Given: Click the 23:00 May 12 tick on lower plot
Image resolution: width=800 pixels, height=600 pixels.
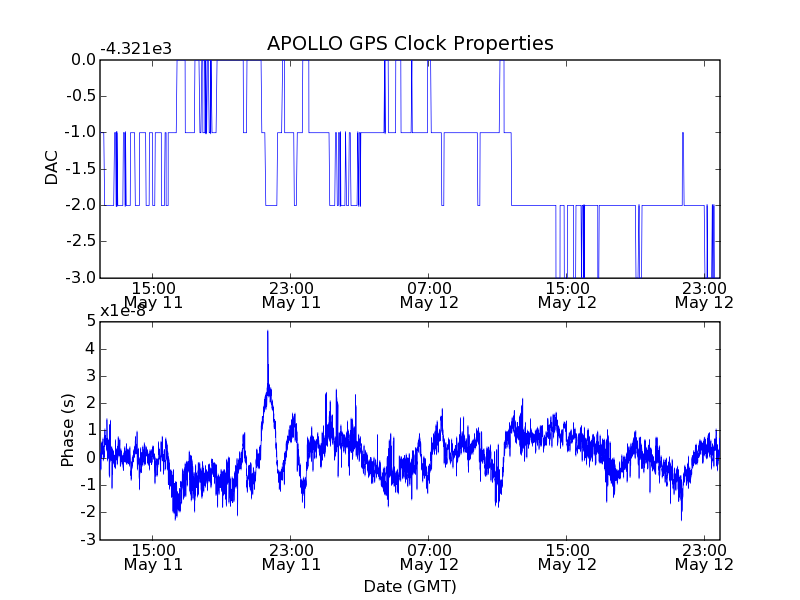Looking at the screenshot, I should click(704, 557).
